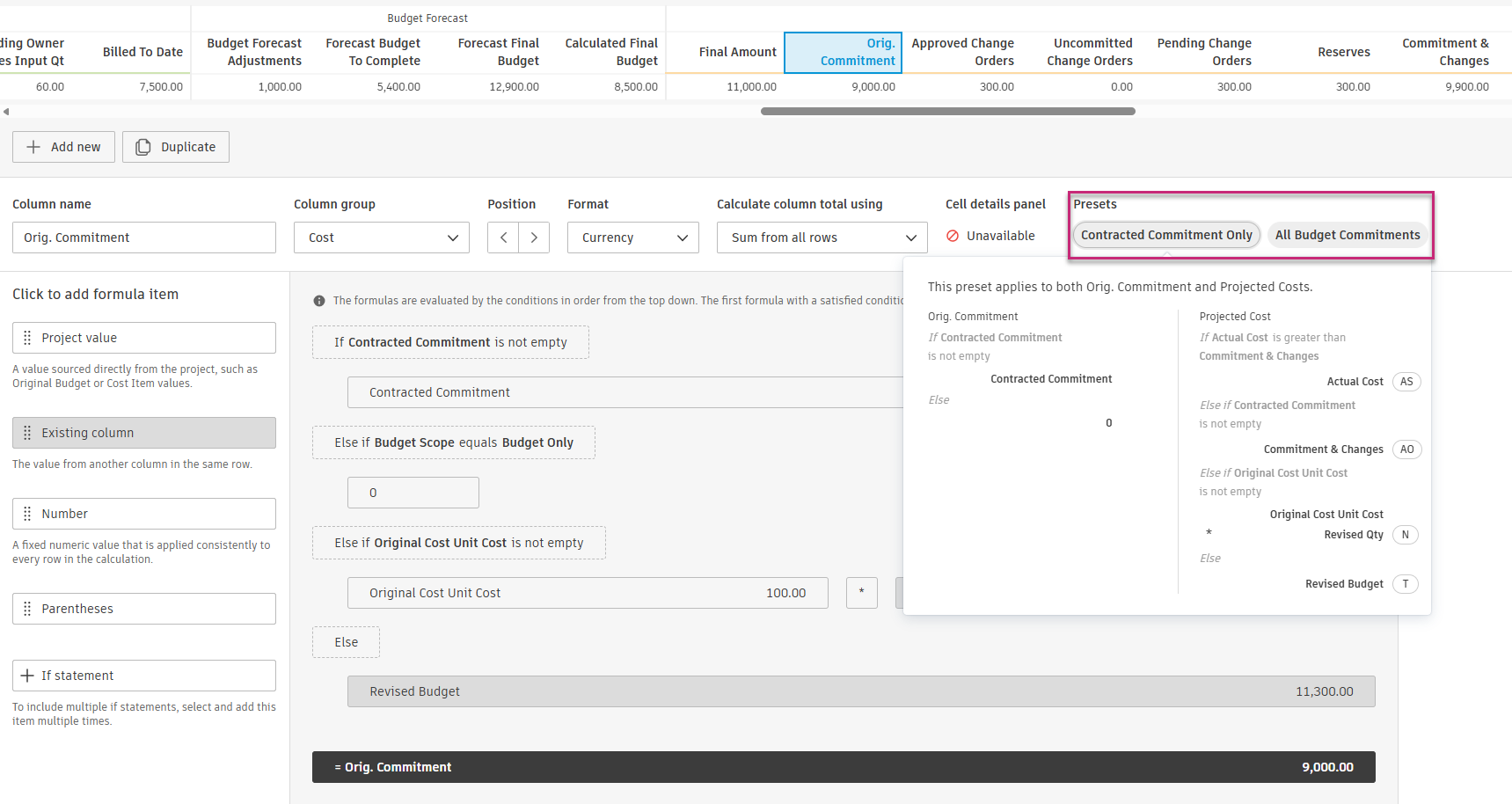
Task: Click the 9,000.00 Orig. Commitment cell
Action: [x=843, y=87]
